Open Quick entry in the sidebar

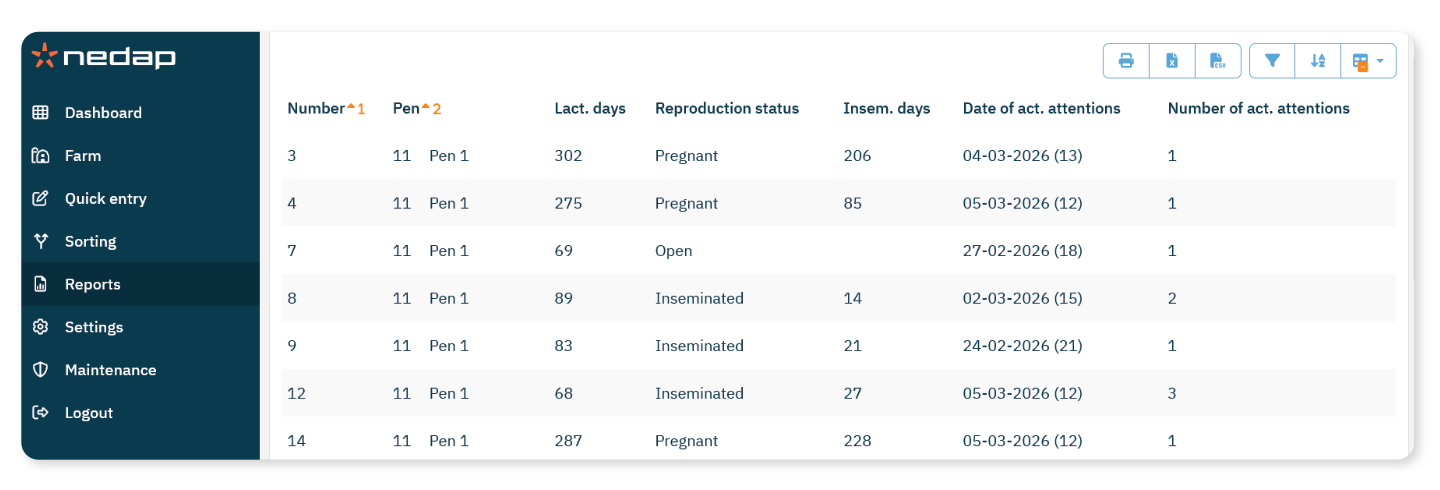coord(105,199)
